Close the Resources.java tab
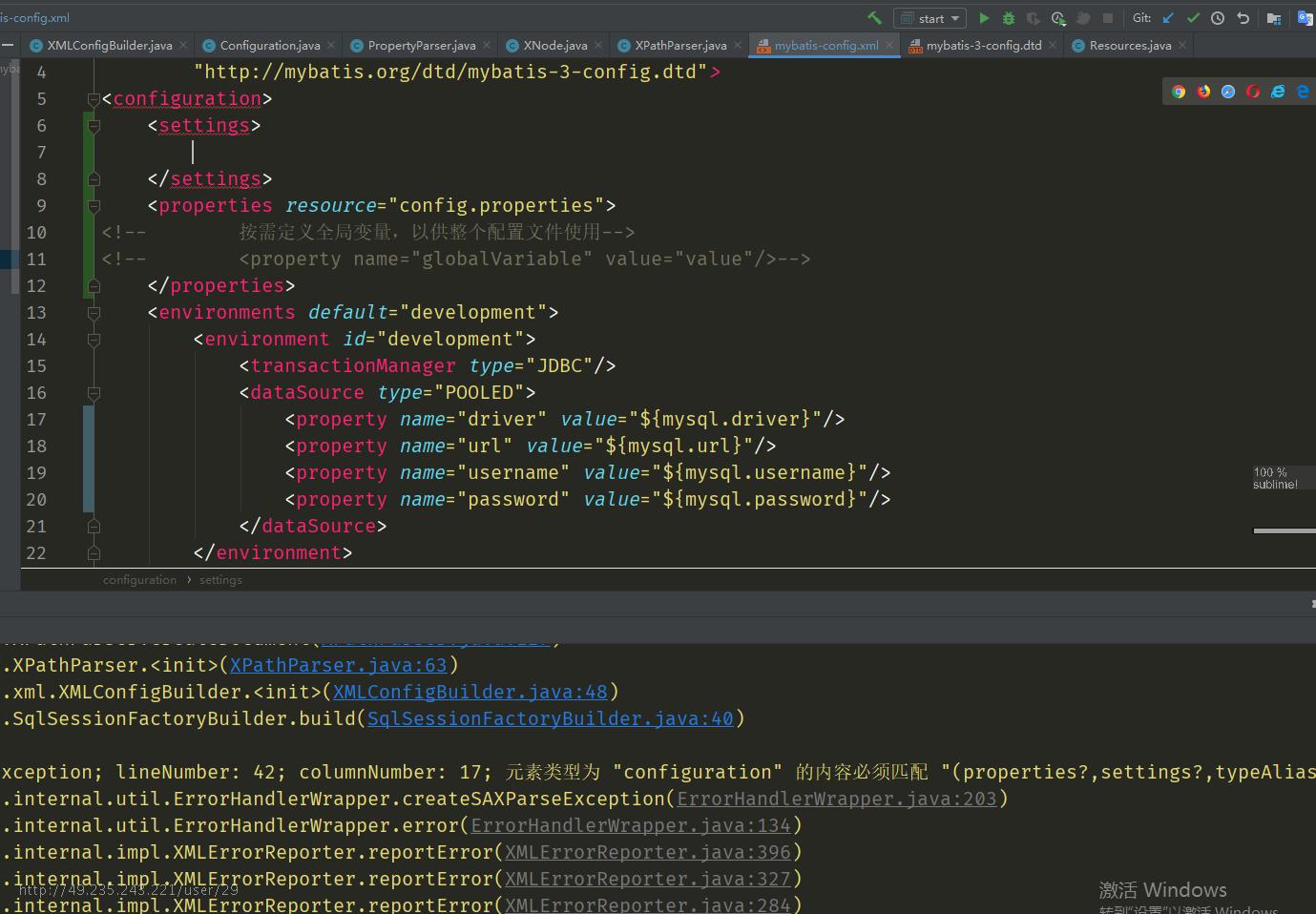Image resolution: width=1316 pixels, height=914 pixels. (1182, 45)
